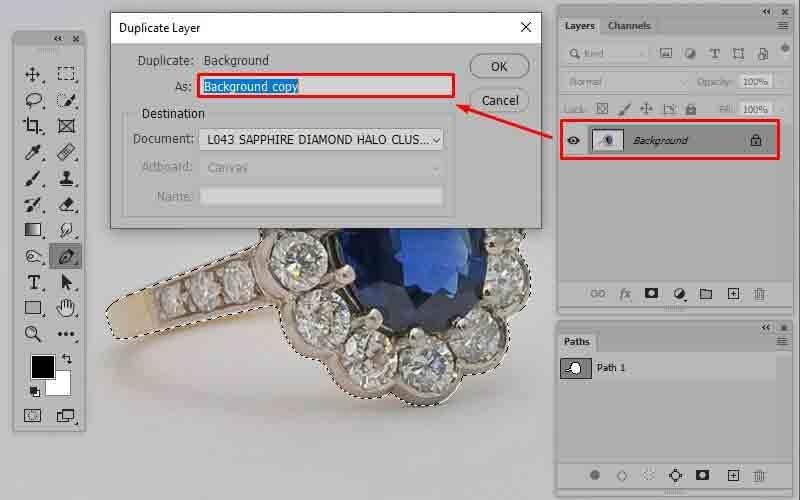Switch to the Paths tab

tap(577, 341)
